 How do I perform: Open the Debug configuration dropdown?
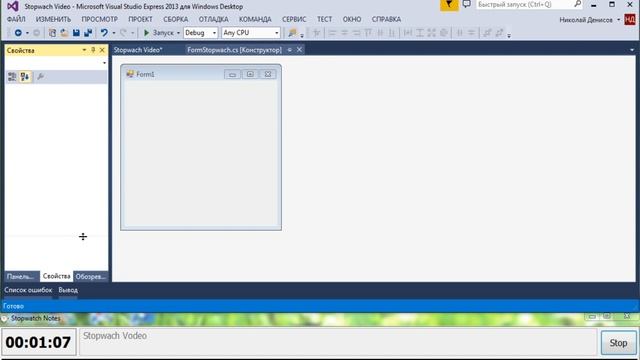[200, 33]
